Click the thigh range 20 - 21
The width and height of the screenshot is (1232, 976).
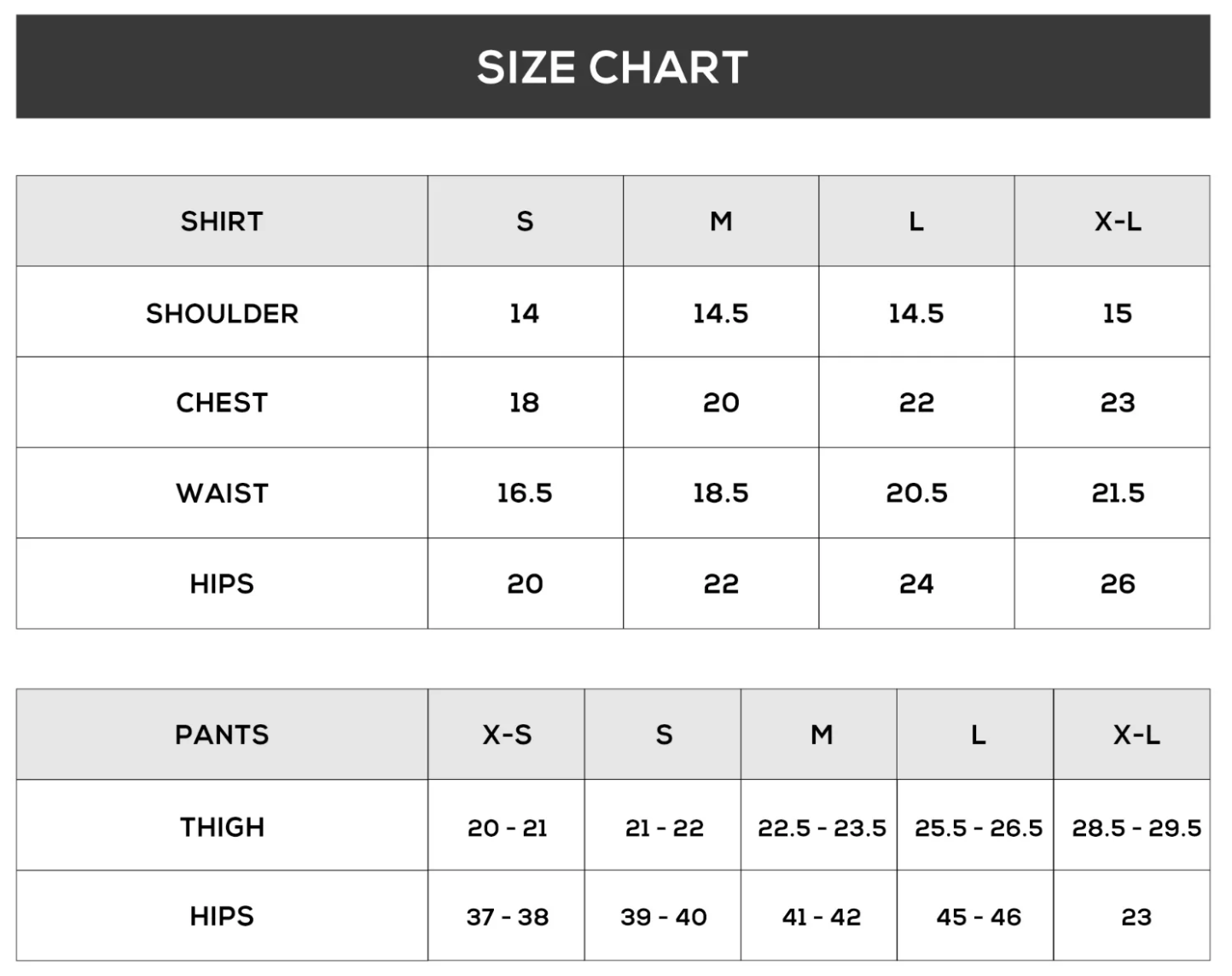point(507,828)
